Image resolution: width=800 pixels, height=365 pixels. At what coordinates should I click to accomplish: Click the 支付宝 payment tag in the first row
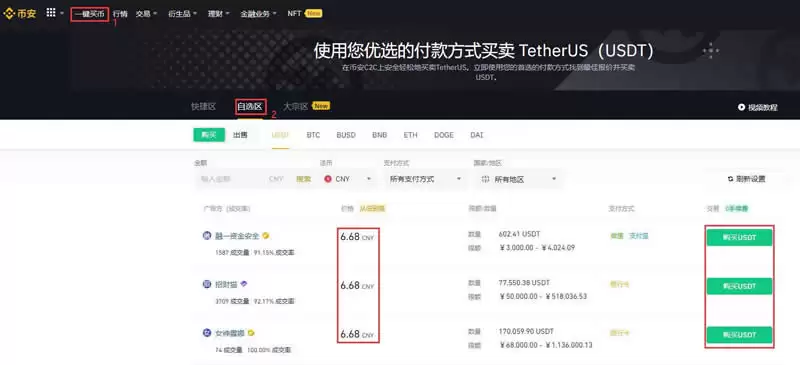tap(639, 236)
